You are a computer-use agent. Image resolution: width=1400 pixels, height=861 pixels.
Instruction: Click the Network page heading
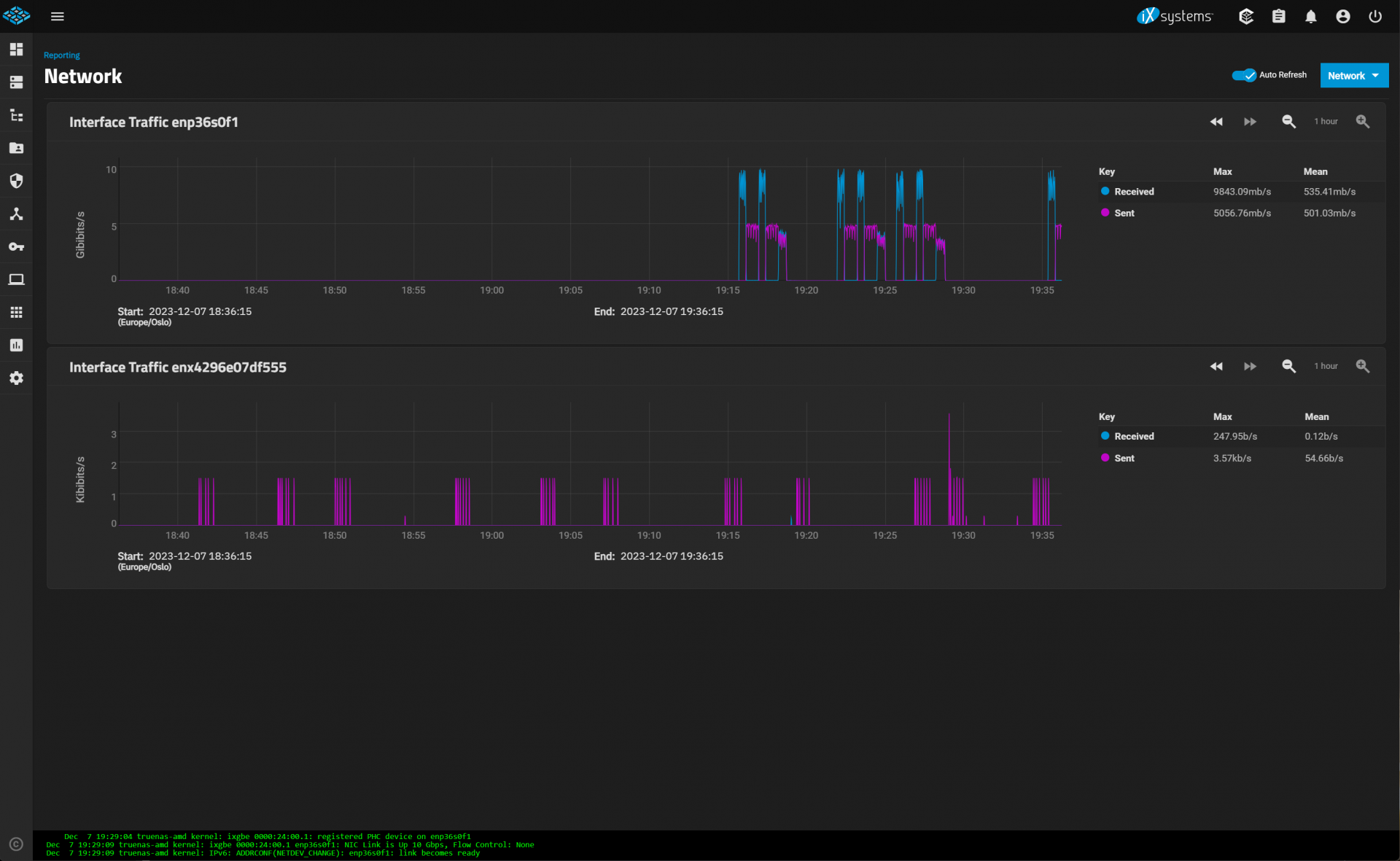click(83, 77)
